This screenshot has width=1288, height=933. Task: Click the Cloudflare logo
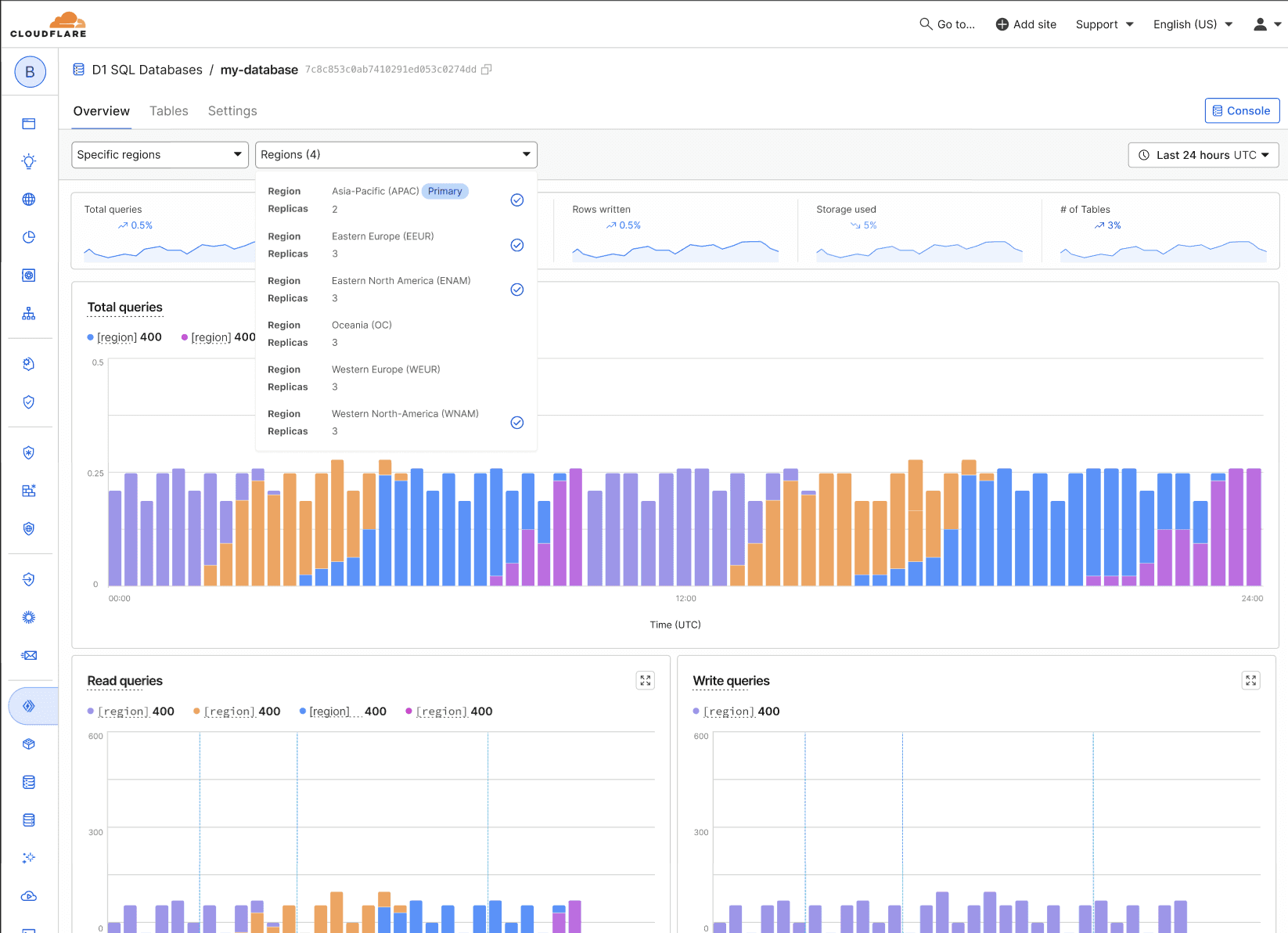[49, 24]
